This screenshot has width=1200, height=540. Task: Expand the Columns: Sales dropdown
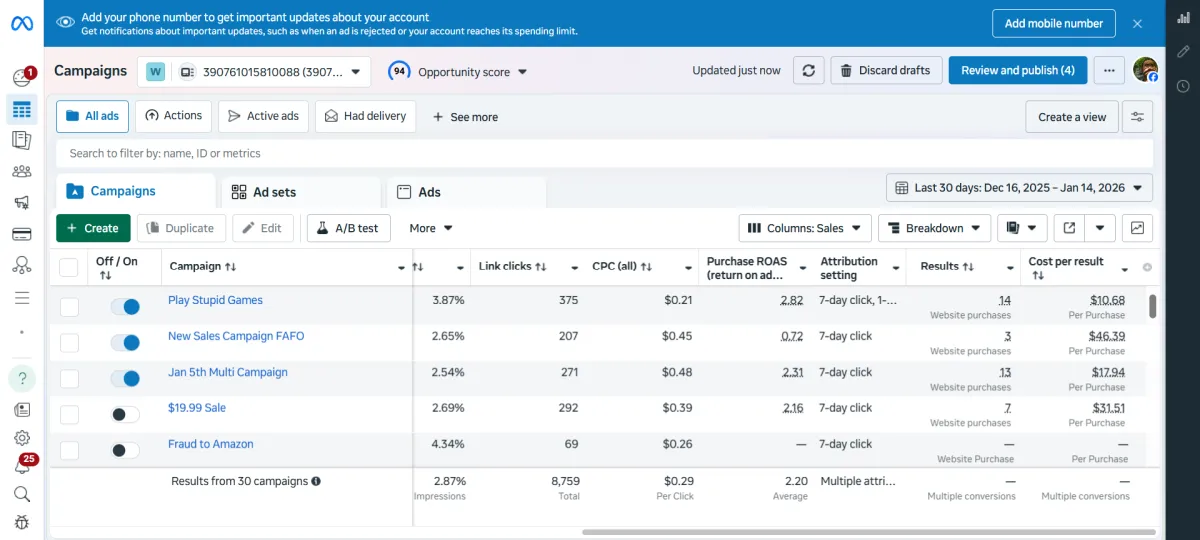click(805, 228)
